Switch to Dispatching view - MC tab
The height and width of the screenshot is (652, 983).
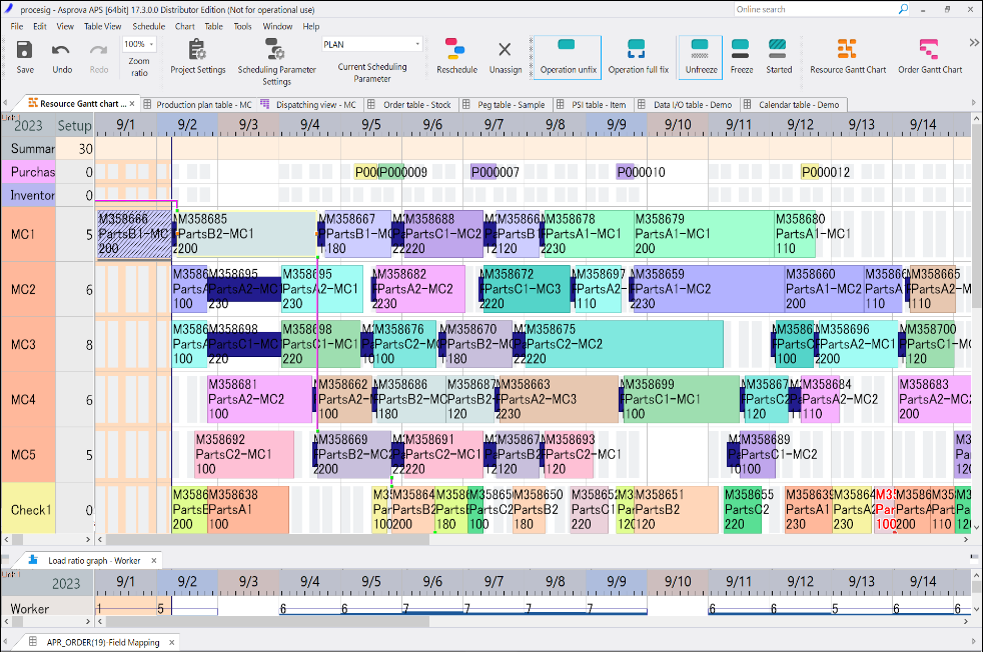tap(309, 105)
